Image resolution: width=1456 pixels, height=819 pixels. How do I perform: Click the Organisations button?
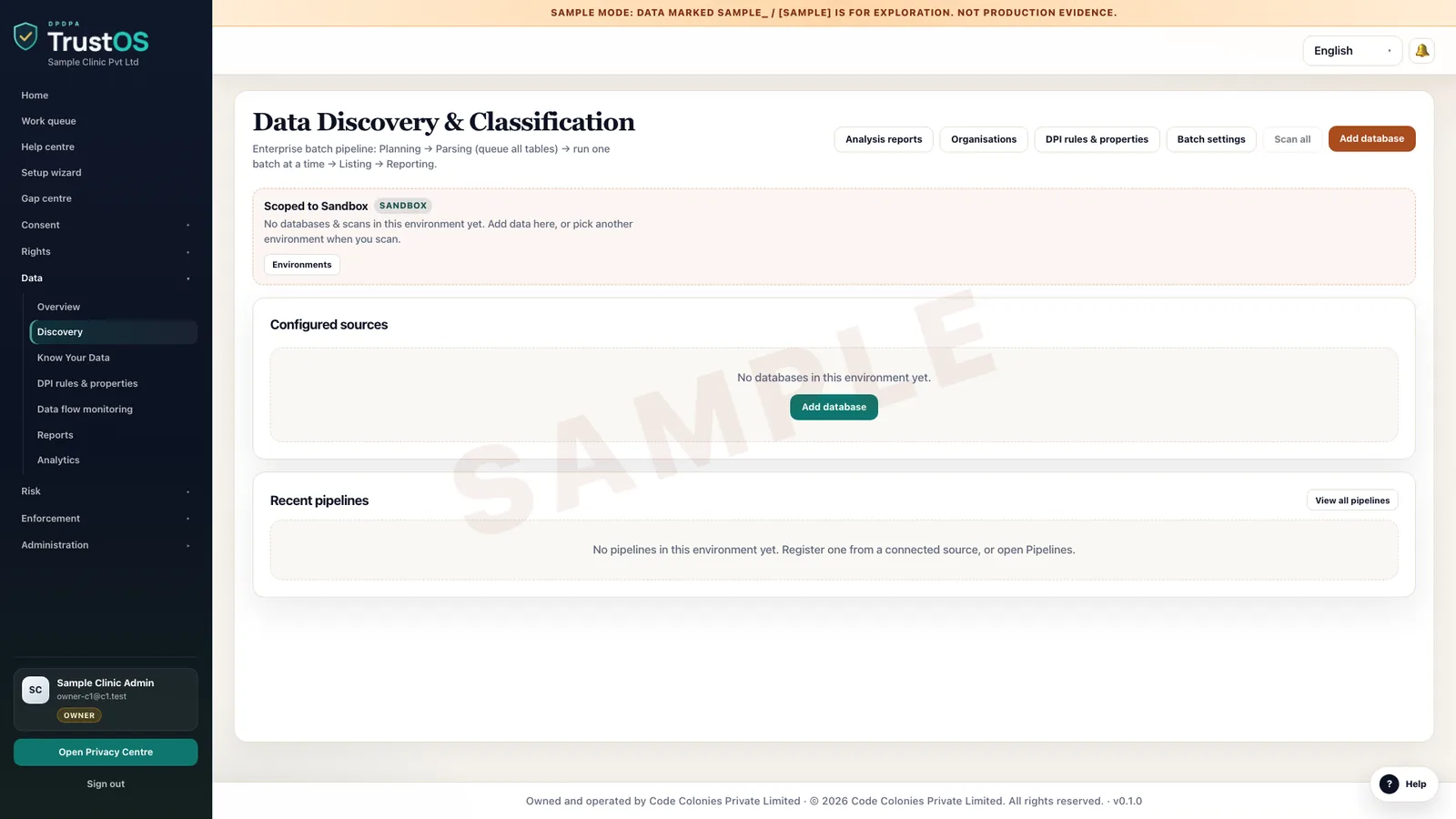coord(984,139)
